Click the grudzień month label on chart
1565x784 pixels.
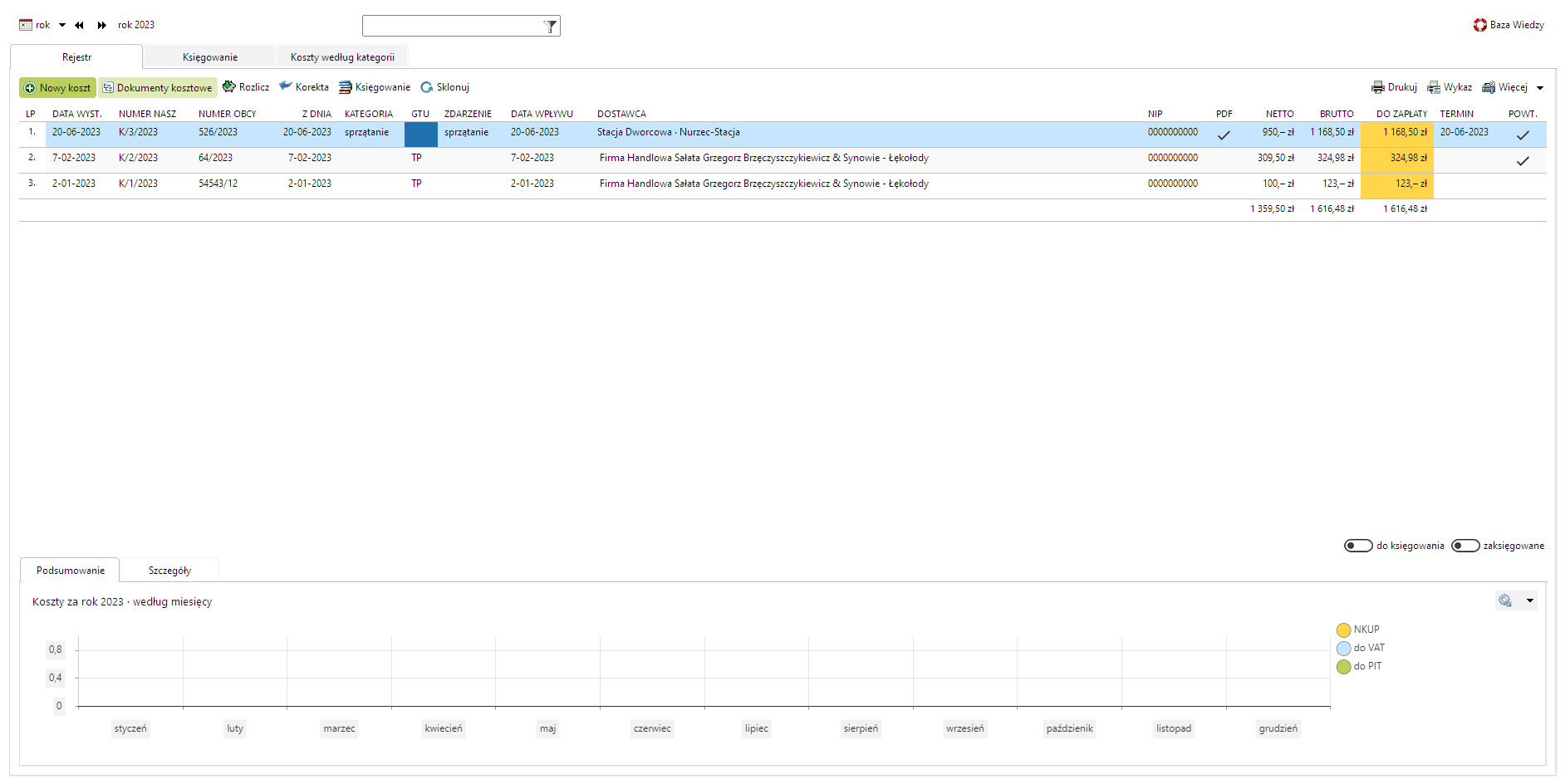(x=1278, y=728)
